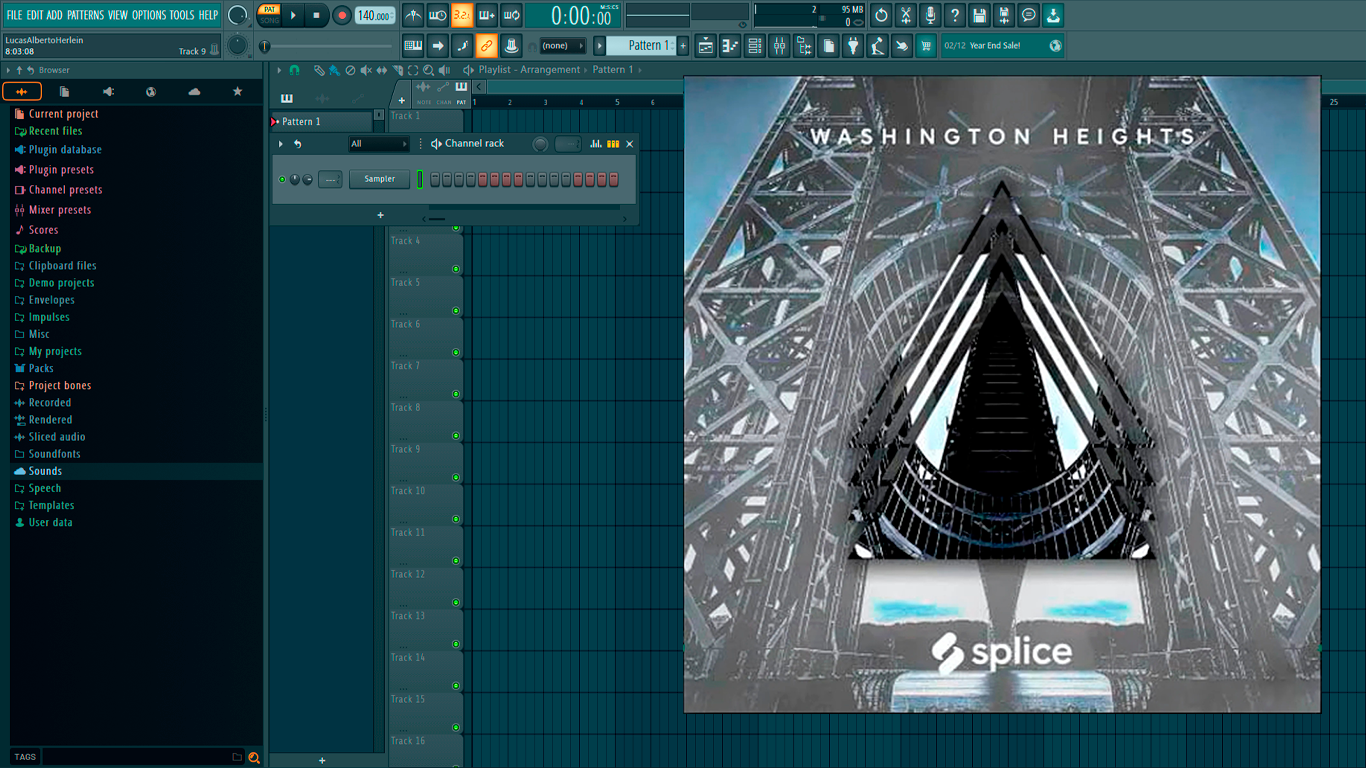Add a new channel with plus button
1366x768 pixels.
380,215
